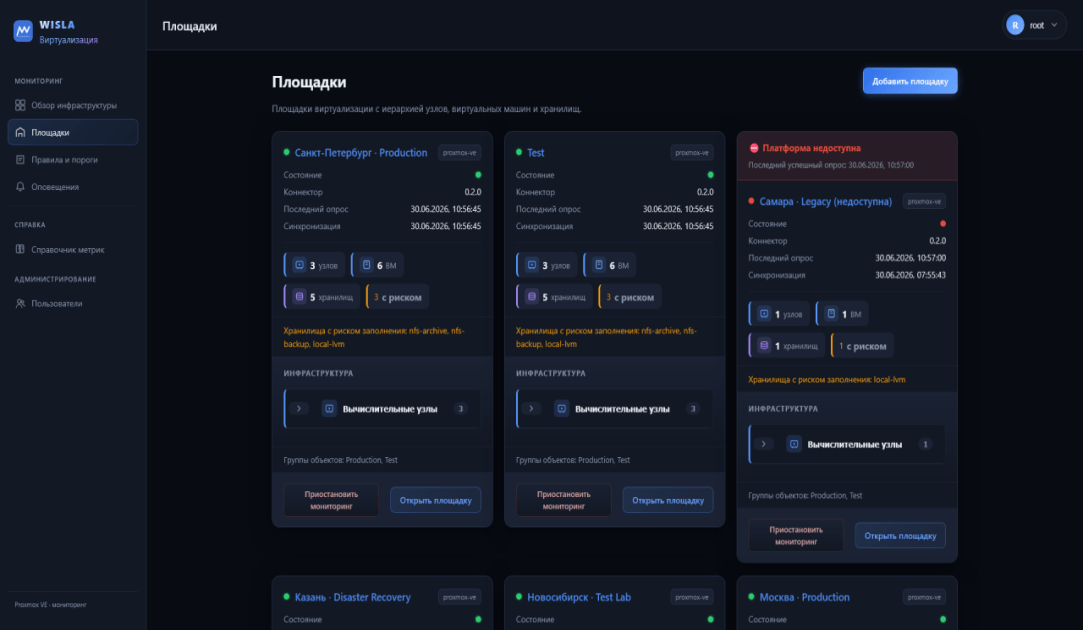Click the 6 ВМ icon on Test card
Screen dimensions: 1084x631
[599, 265]
